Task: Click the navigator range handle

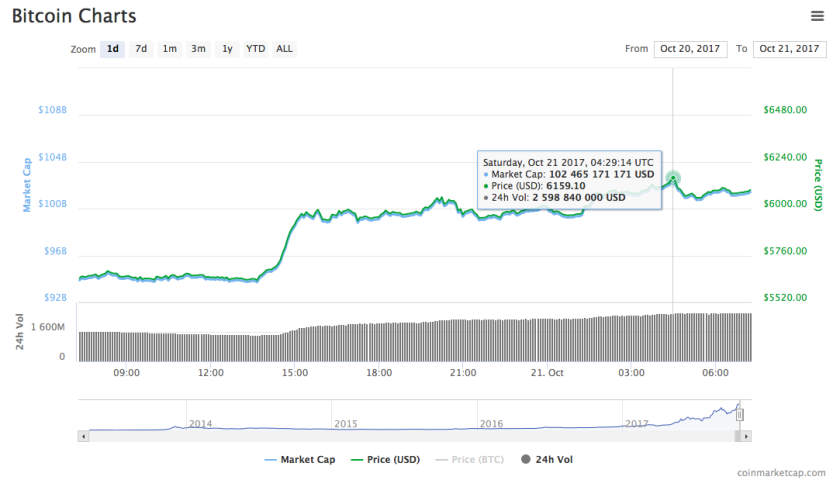Action: [x=740, y=415]
